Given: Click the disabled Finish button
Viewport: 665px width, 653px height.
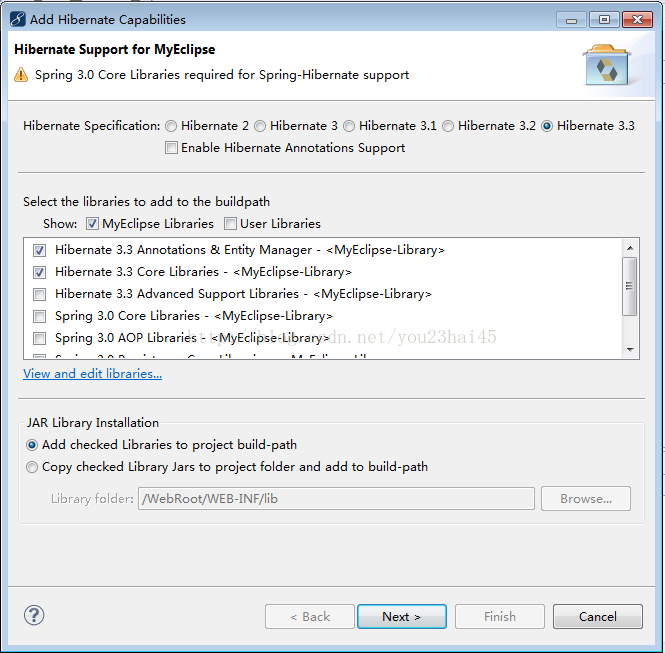Looking at the screenshot, I should coord(500,617).
